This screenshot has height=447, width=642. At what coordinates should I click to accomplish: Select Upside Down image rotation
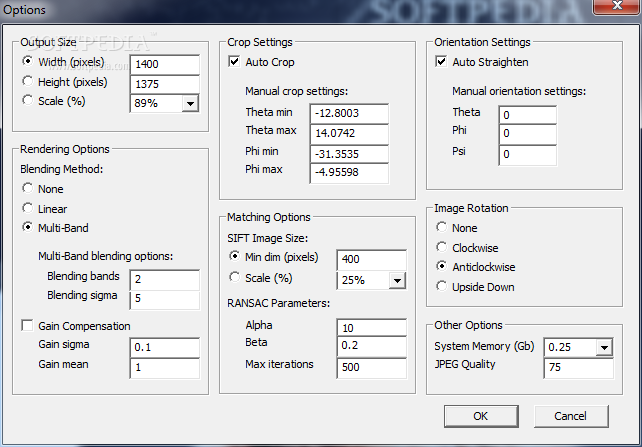point(441,286)
